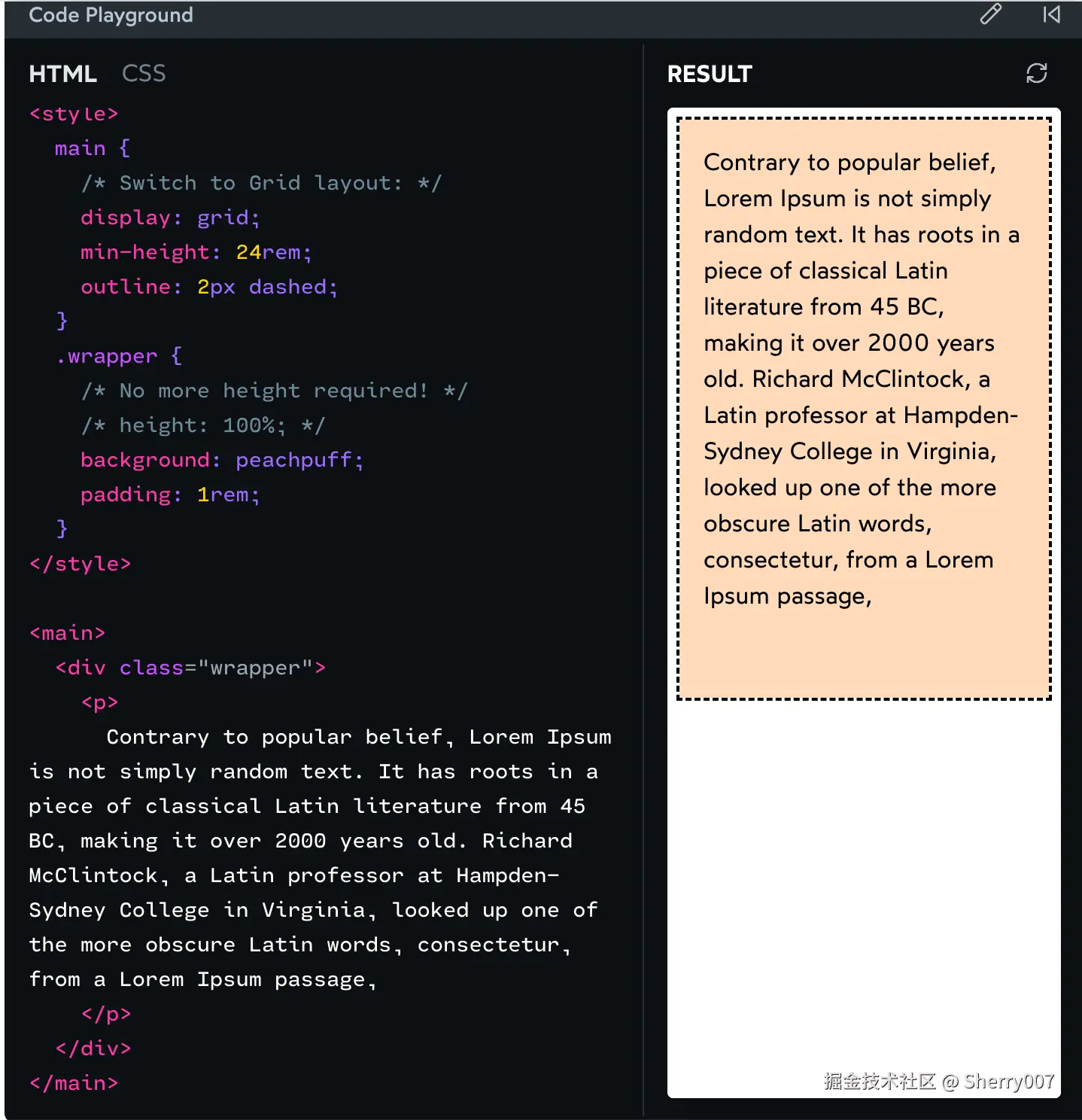Click the div class="wrapper" line
This screenshot has height=1120, width=1082.
(x=190, y=668)
